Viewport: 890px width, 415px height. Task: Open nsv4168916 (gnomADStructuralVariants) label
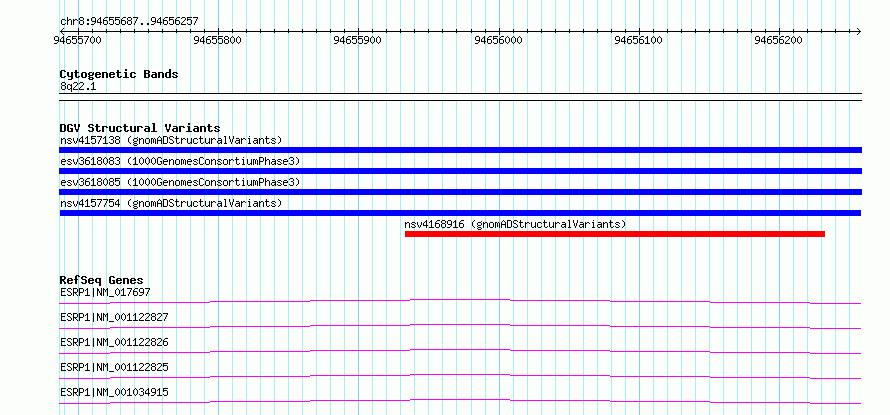[515, 224]
